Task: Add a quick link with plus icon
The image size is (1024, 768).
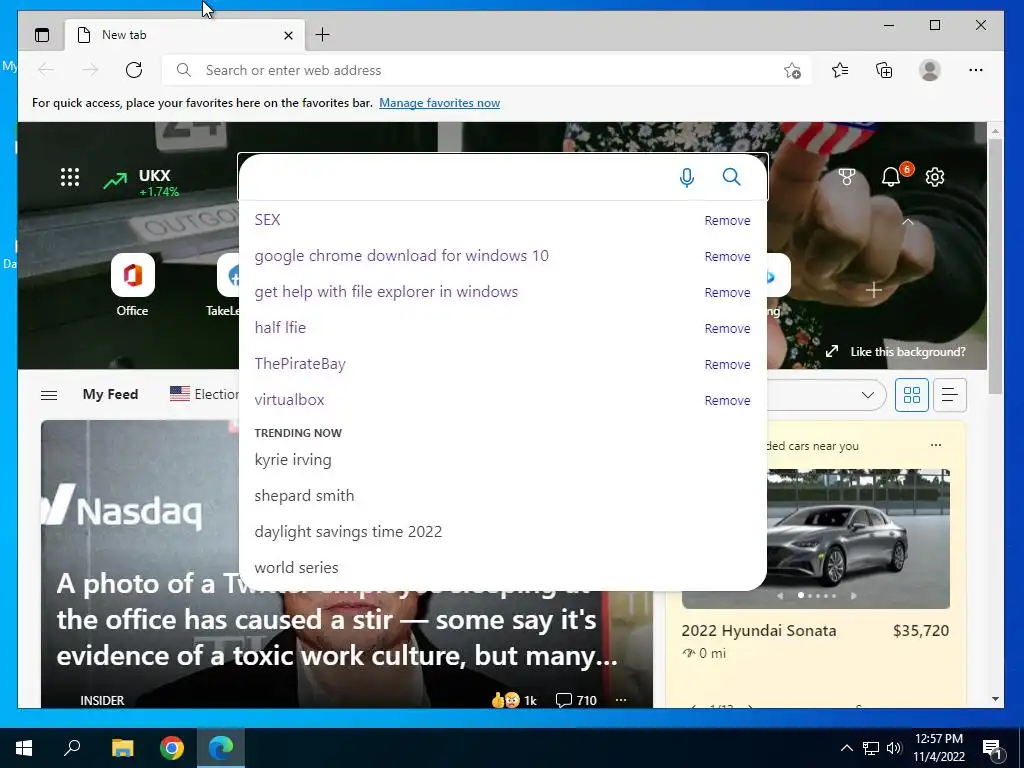Action: (874, 290)
